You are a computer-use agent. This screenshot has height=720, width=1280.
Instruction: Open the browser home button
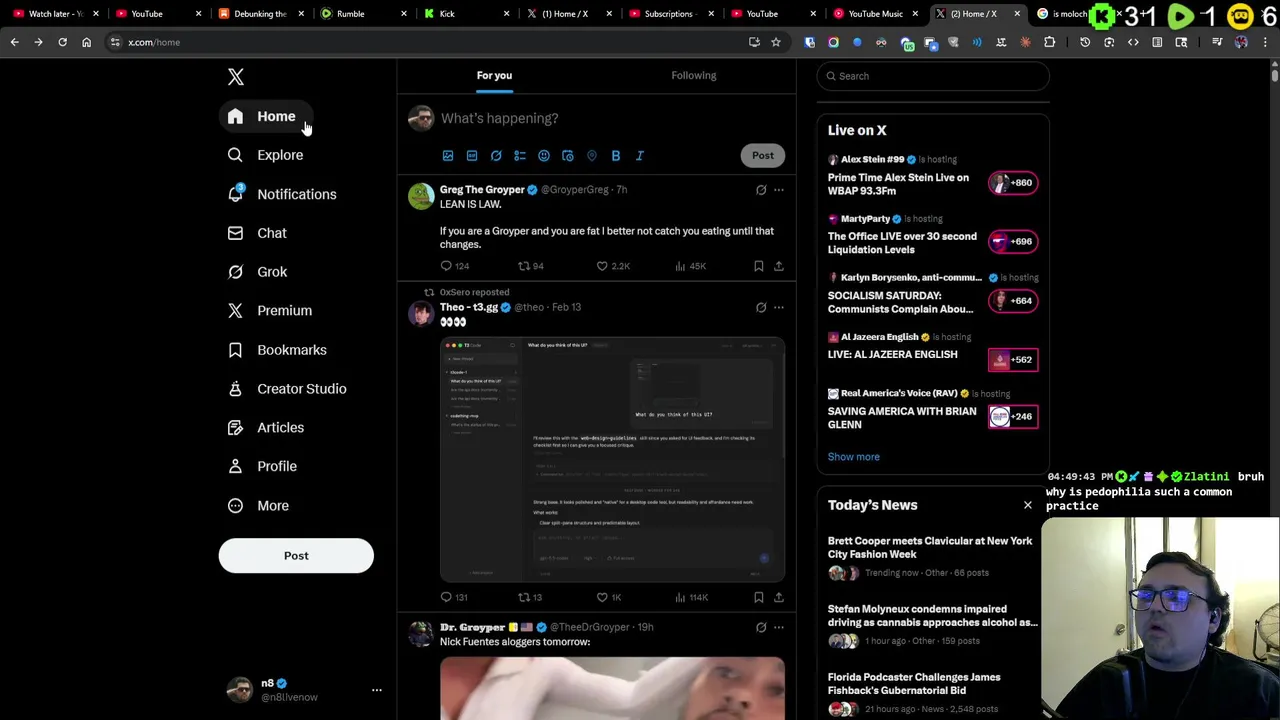coord(86,42)
